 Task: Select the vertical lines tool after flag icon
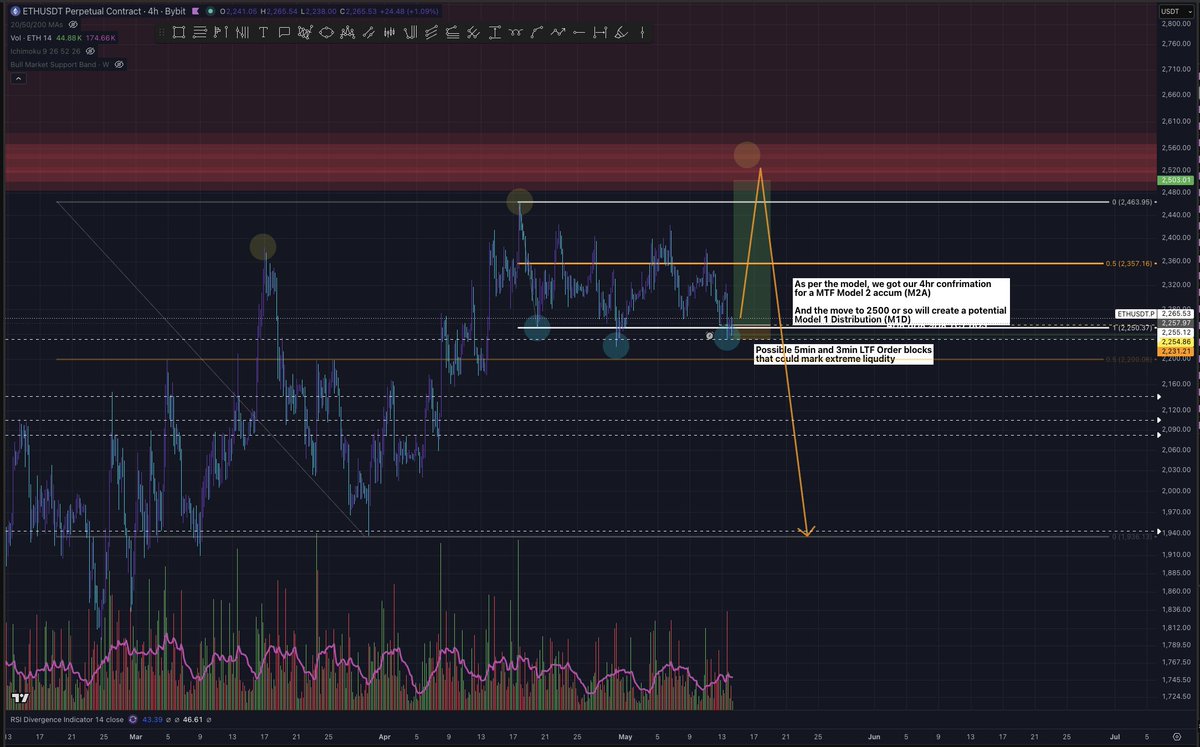[242, 32]
